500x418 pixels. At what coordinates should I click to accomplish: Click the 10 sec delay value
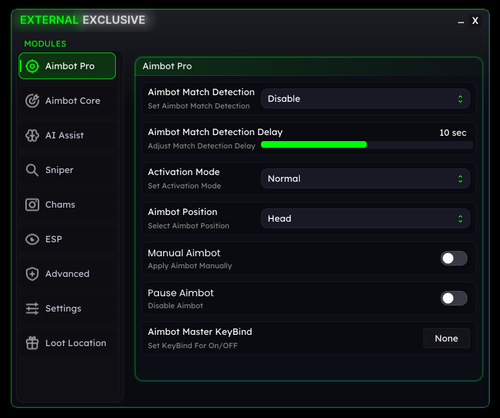click(x=453, y=133)
